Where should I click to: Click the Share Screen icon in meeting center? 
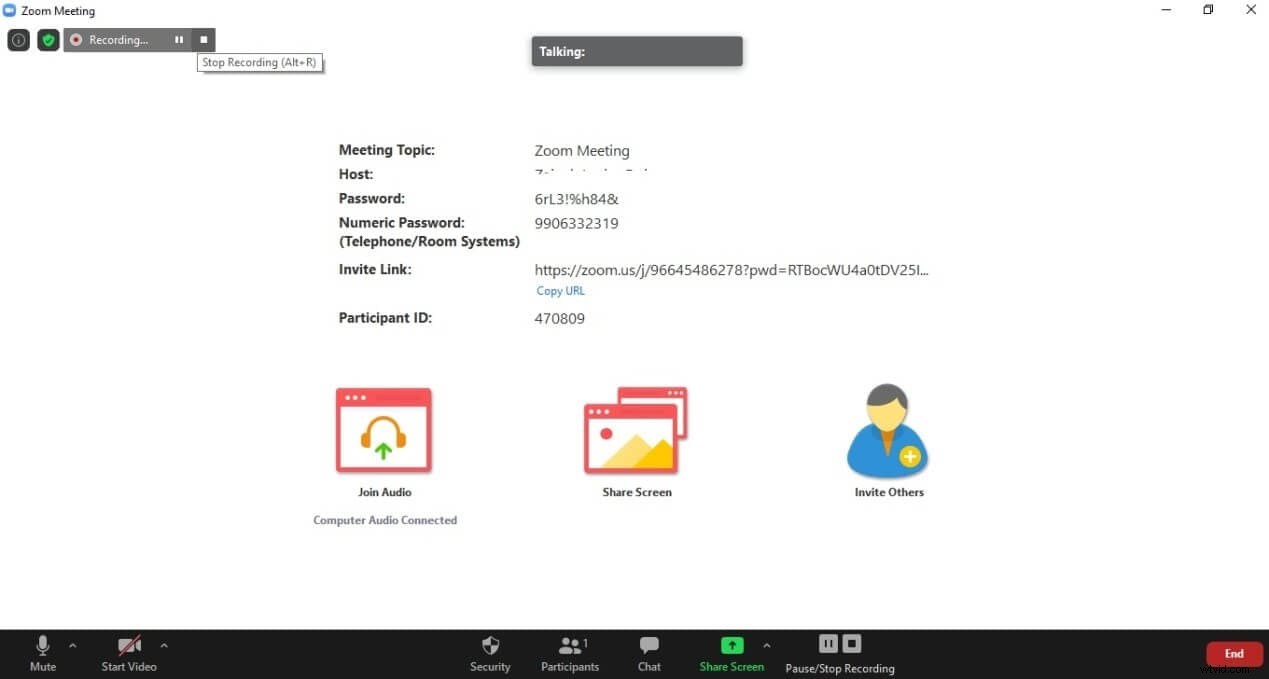click(636, 430)
